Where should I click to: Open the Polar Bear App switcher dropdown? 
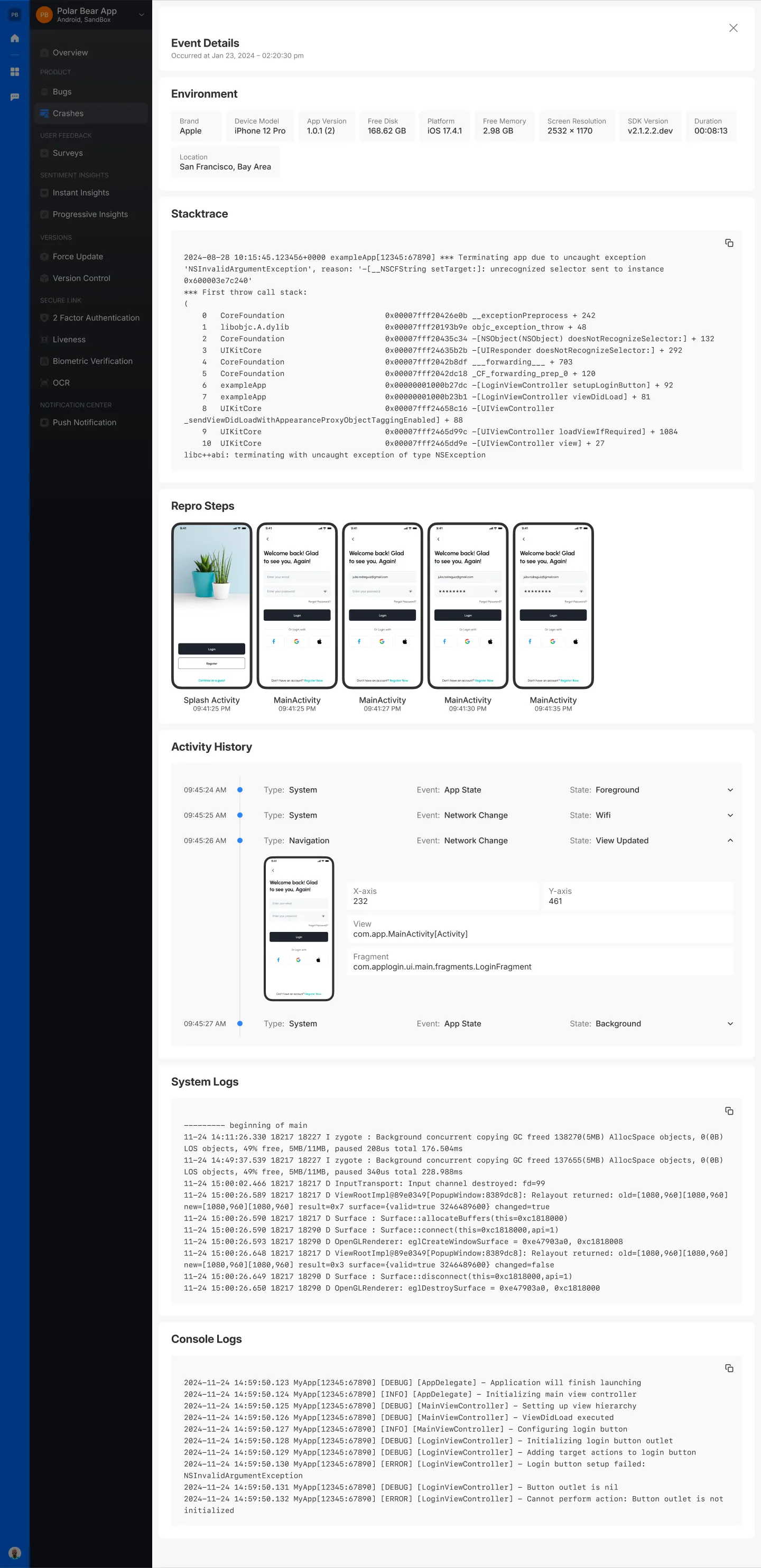(141, 15)
